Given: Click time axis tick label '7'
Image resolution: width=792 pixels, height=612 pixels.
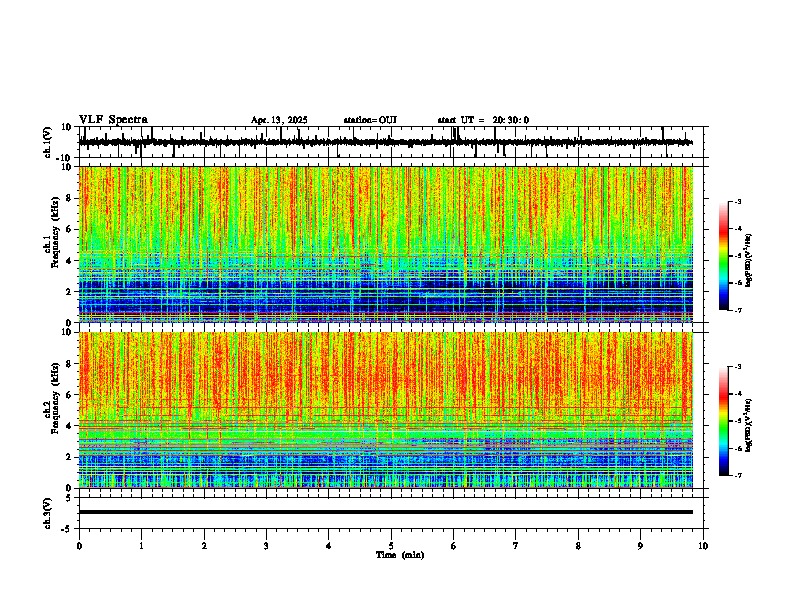Looking at the screenshot, I should click(516, 546).
